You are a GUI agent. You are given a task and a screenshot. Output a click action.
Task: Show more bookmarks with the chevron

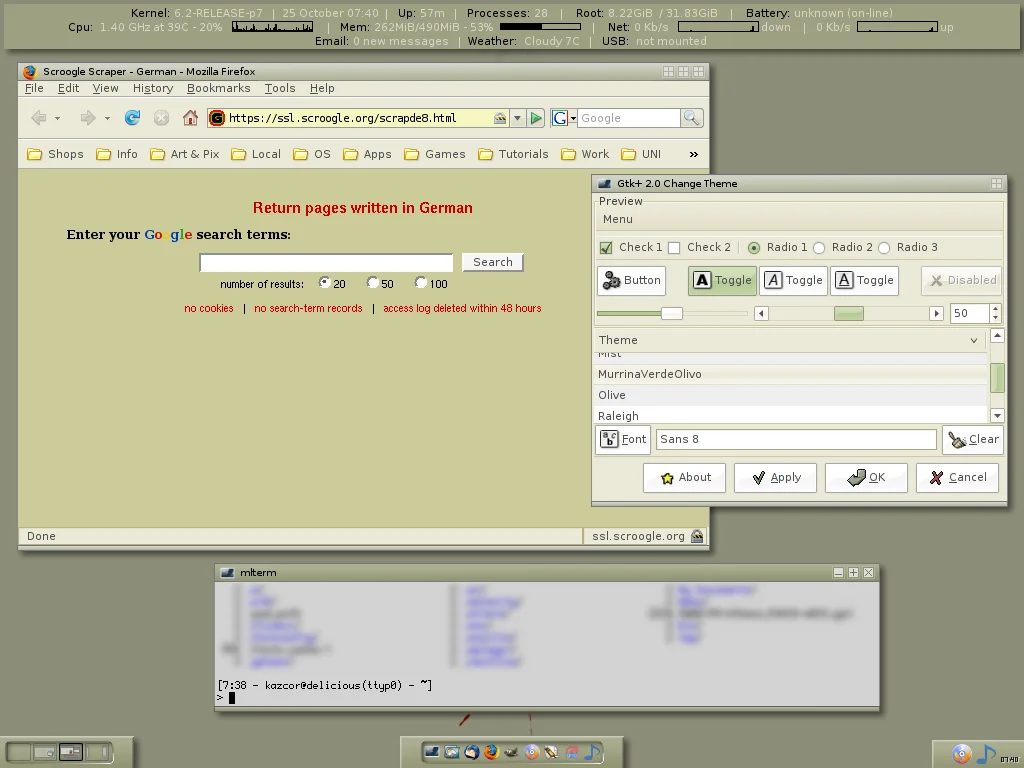point(694,154)
